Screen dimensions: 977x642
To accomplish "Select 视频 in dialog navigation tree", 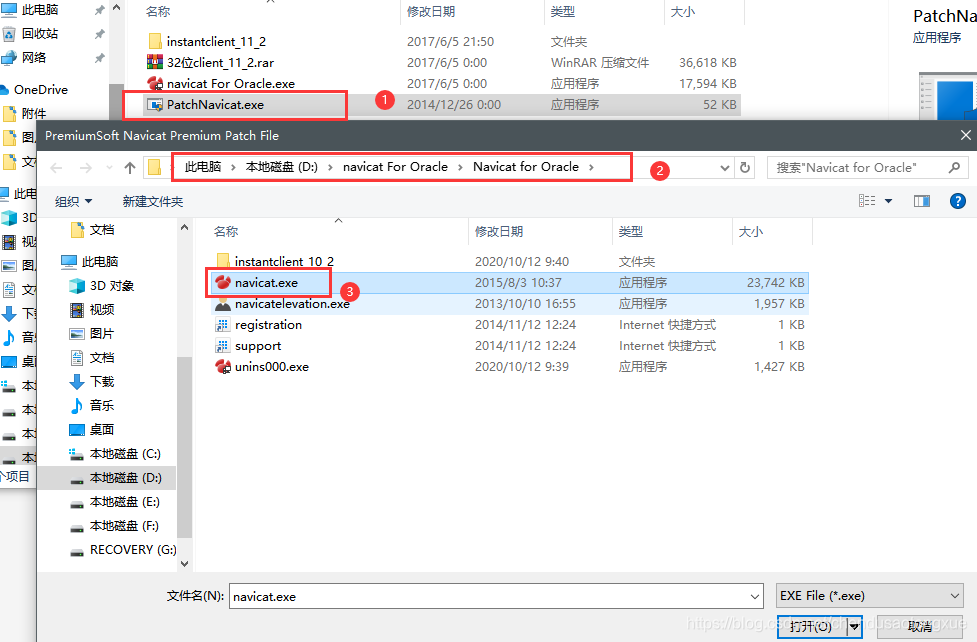I will [x=102, y=310].
